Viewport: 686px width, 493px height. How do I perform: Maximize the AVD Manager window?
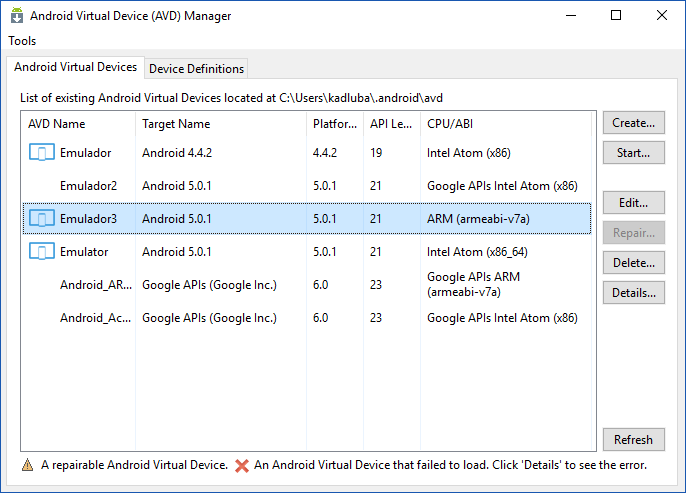616,15
